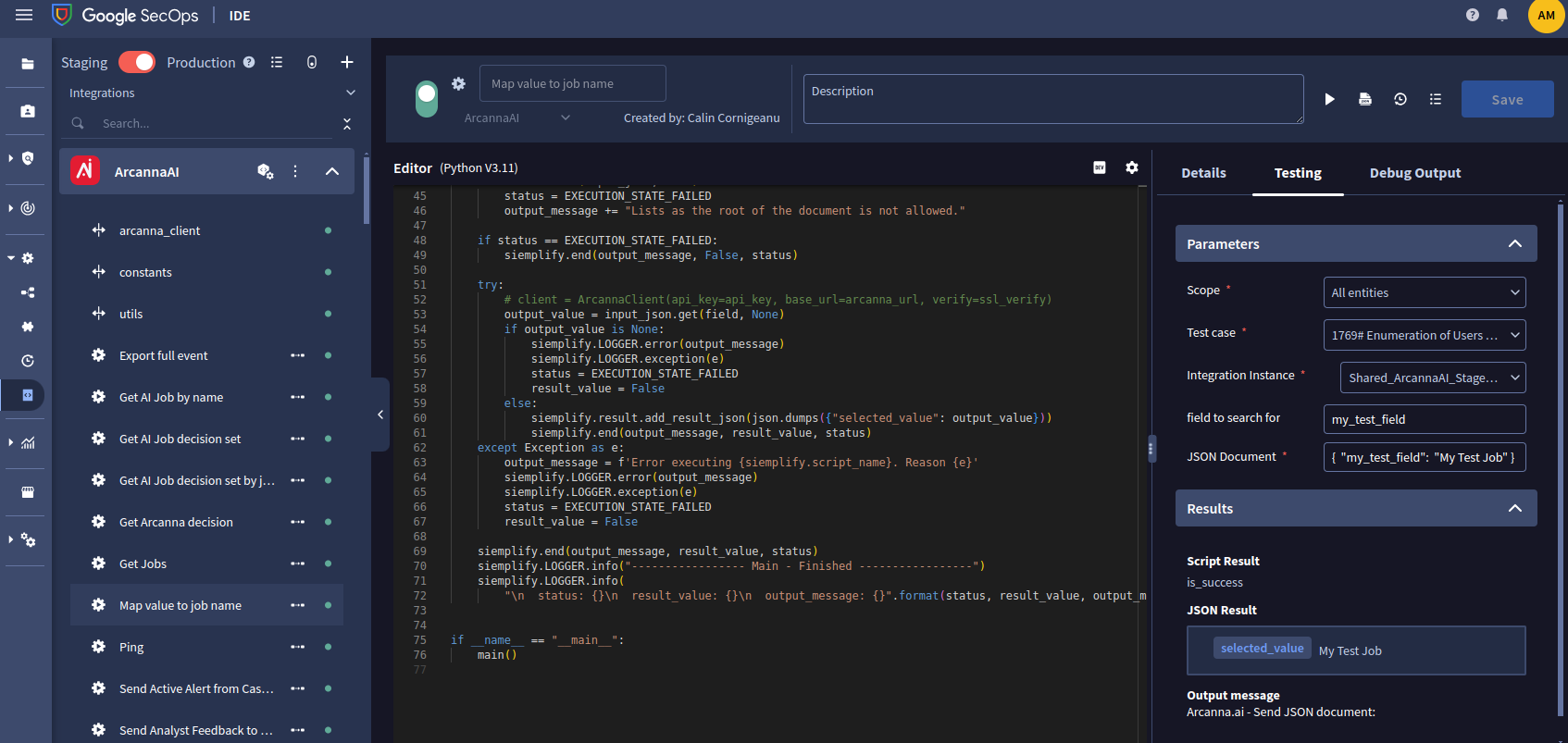1568x743 pixels.
Task: Open the cases folder icon in sidebar
Action: click(28, 64)
